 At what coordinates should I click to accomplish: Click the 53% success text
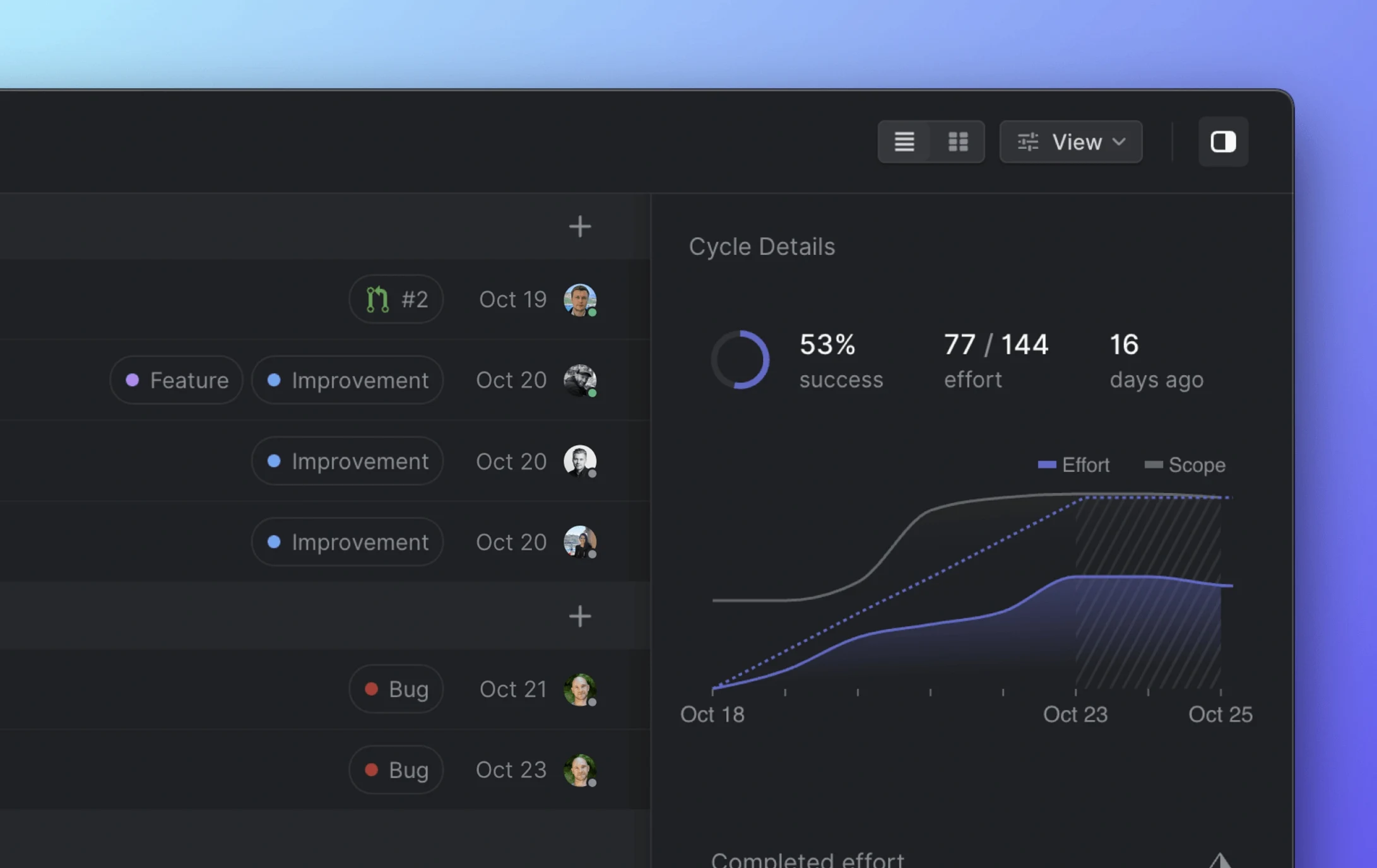(841, 361)
